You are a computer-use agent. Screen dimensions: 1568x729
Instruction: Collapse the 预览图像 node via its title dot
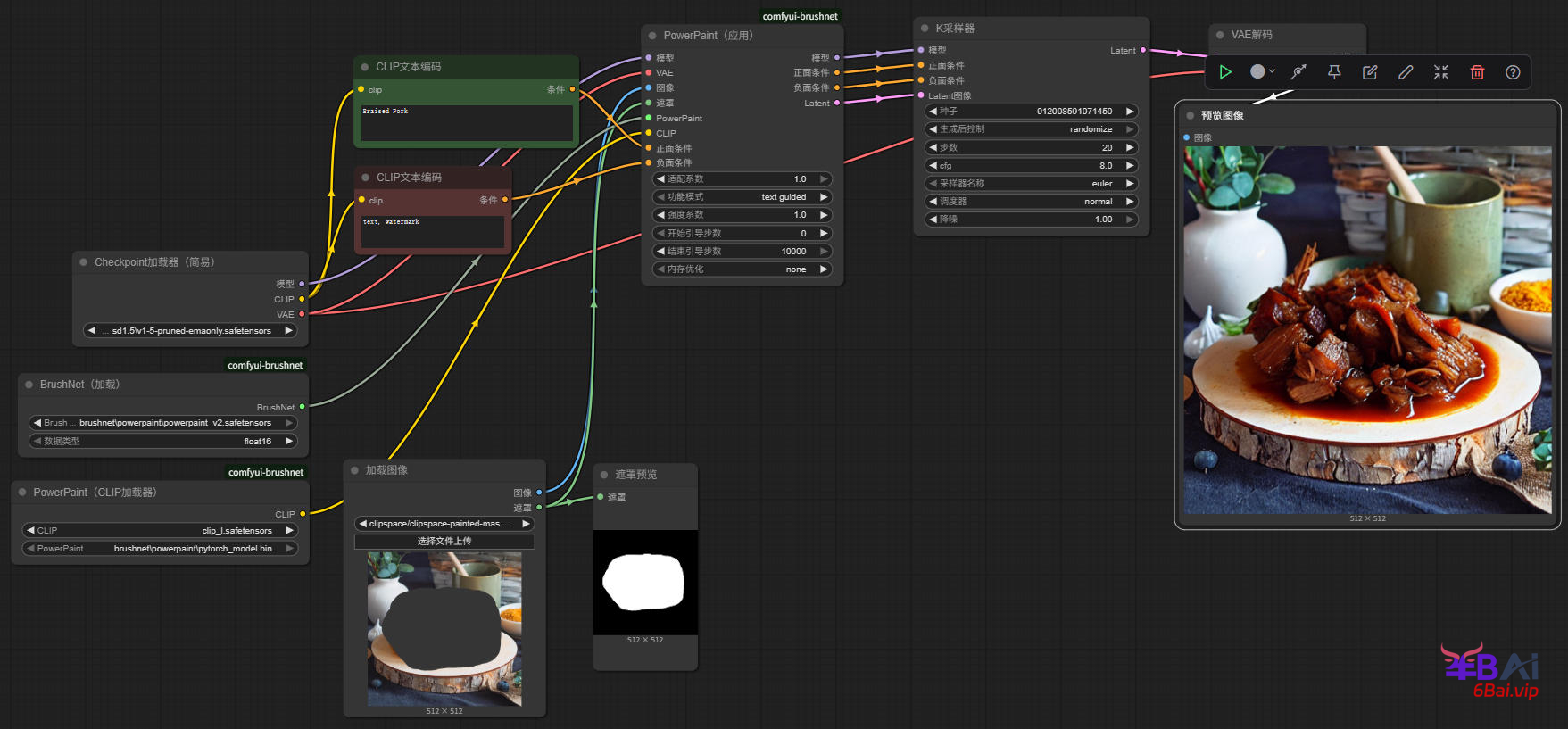pos(1191,116)
